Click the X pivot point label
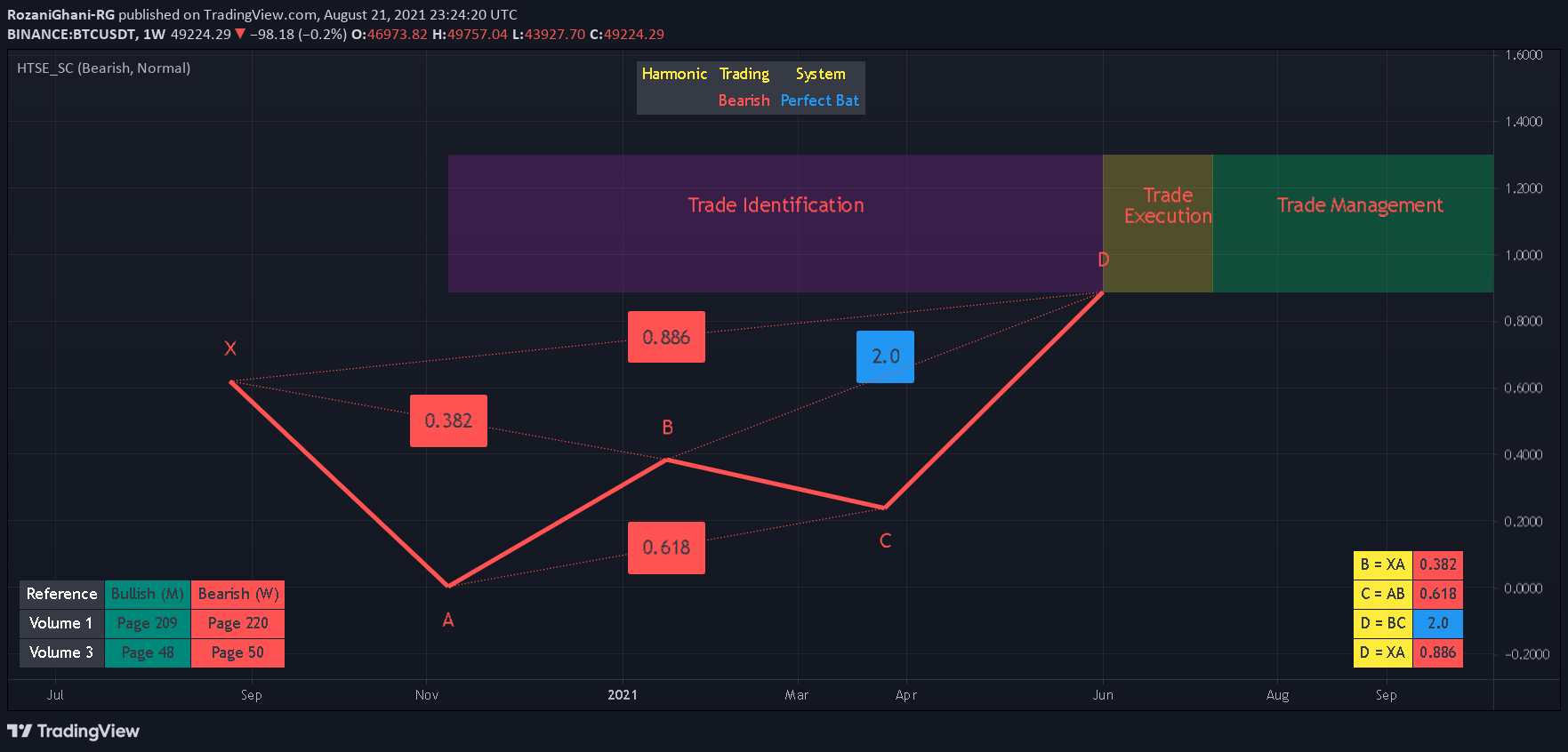The height and width of the screenshot is (752, 1568). pos(230,348)
